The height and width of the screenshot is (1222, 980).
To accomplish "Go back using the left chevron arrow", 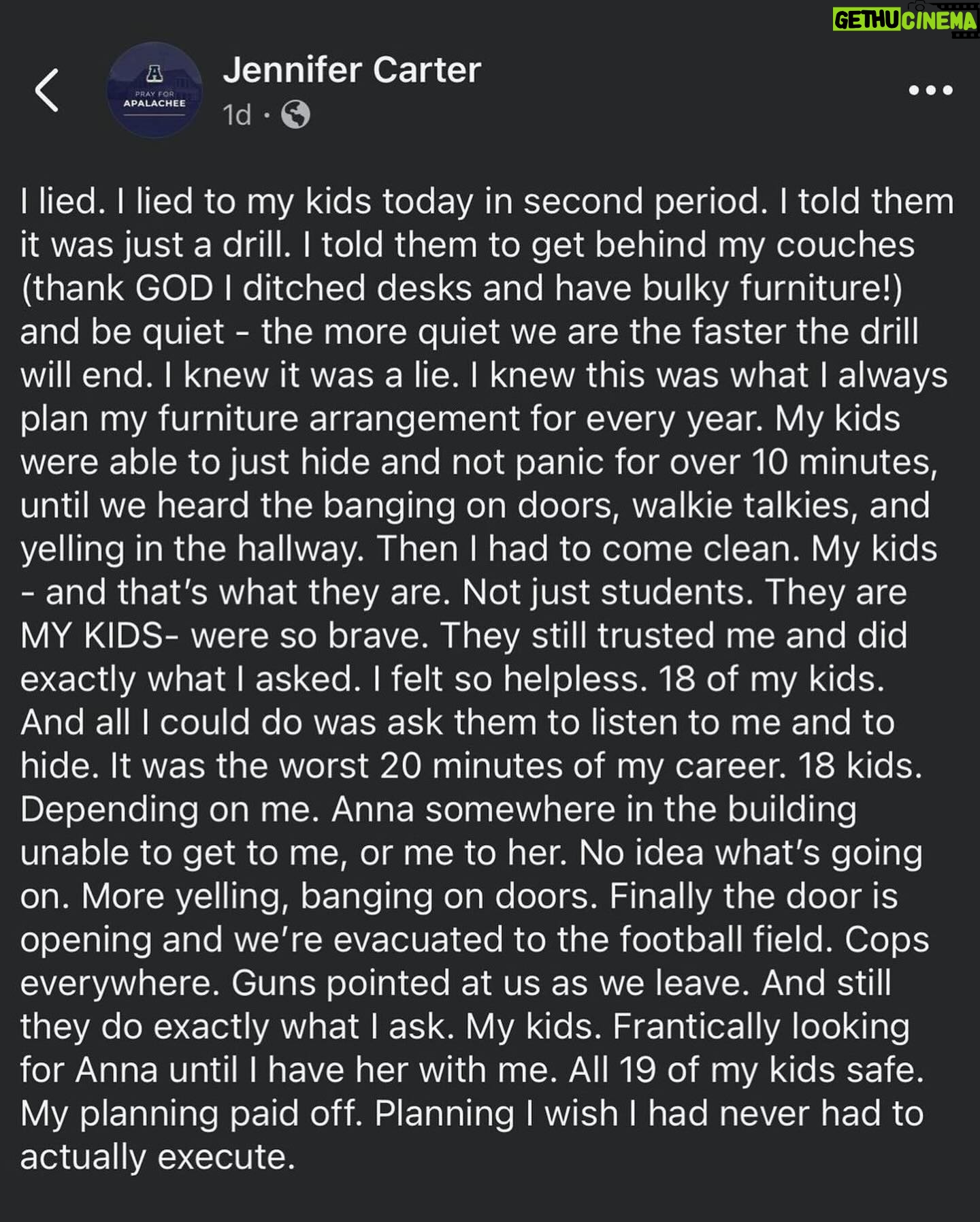I will pyautogui.click(x=47, y=90).
